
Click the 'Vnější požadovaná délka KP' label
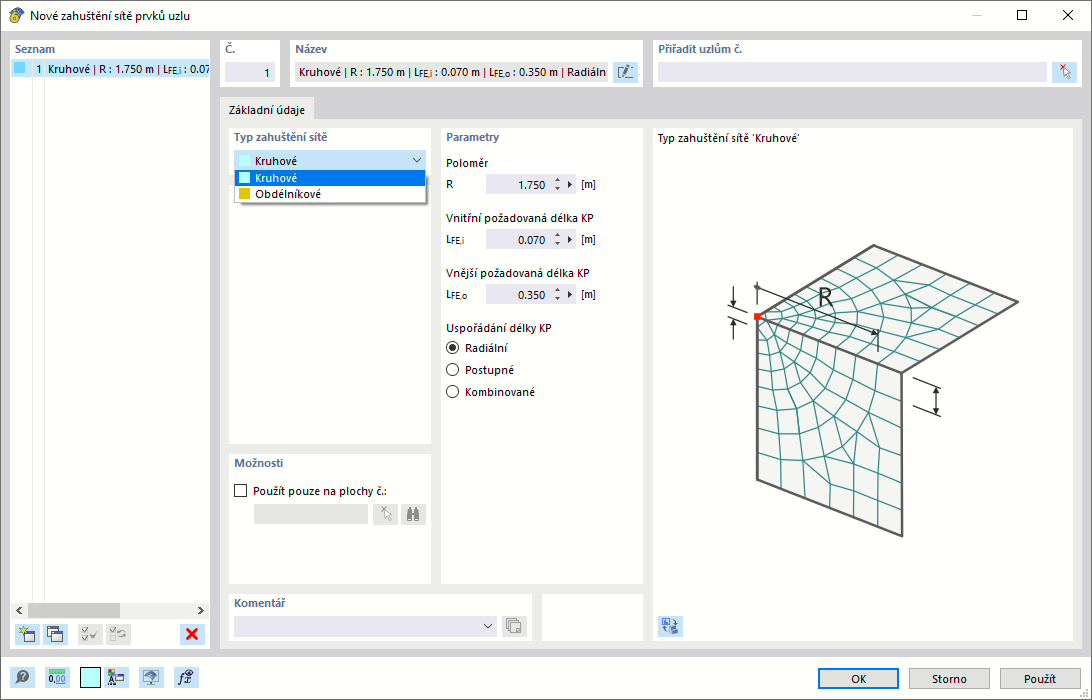click(x=517, y=273)
